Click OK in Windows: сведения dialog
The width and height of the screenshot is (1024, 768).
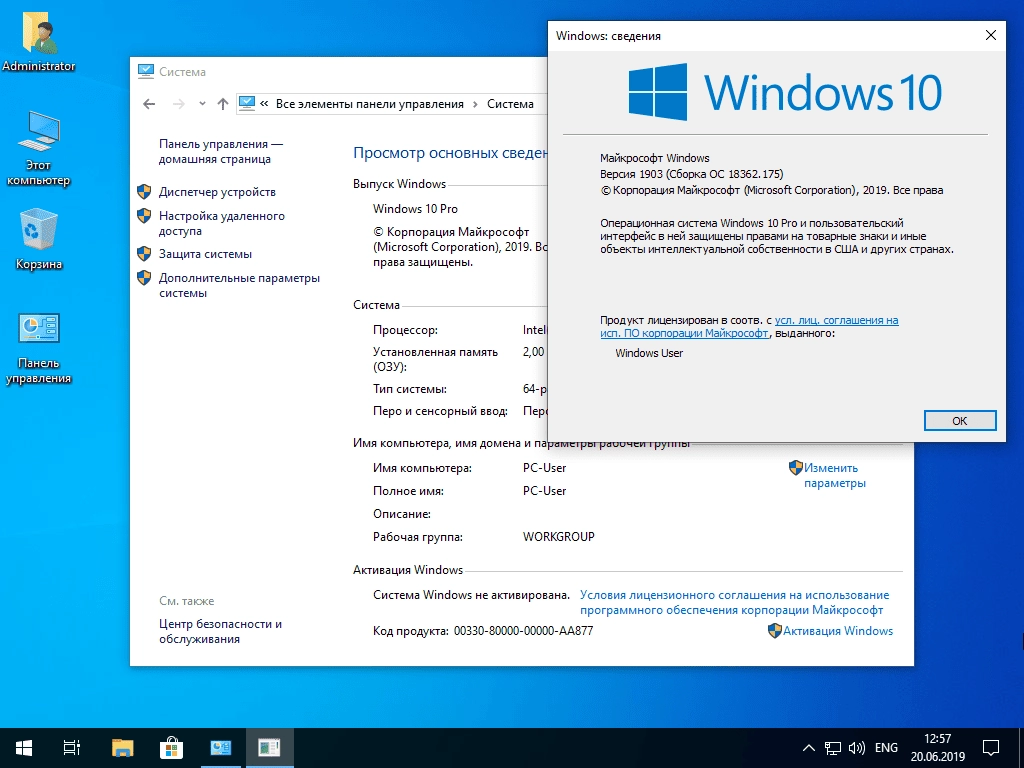[x=959, y=421]
